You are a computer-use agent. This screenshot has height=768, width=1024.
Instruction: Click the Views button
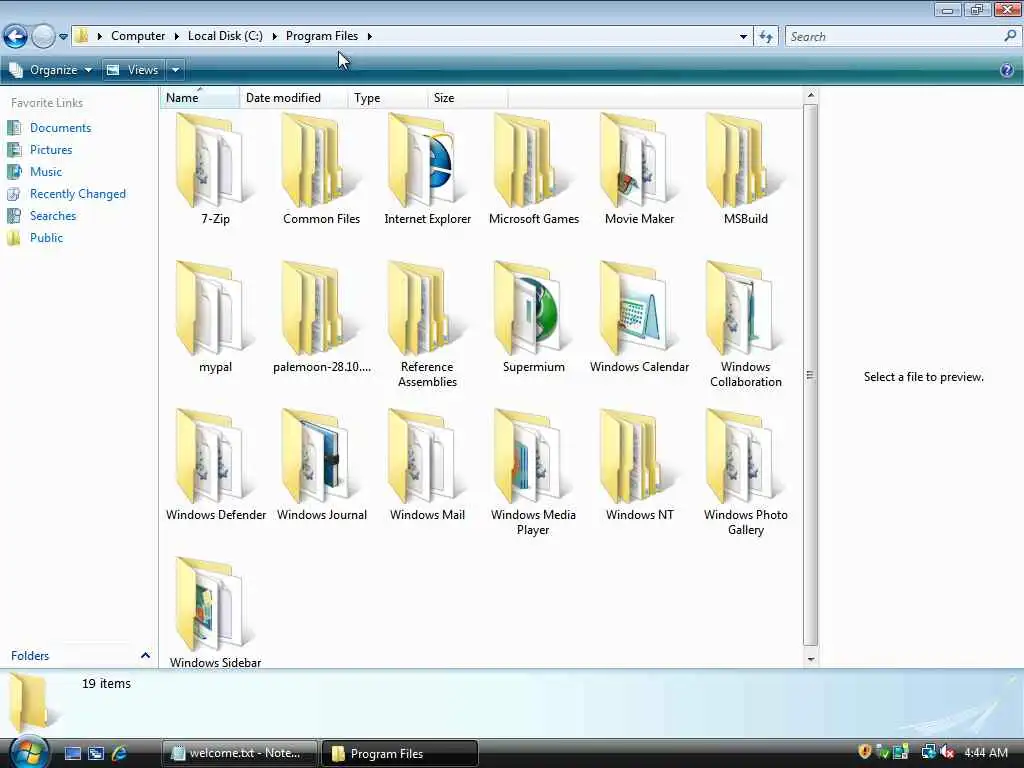pyautogui.click(x=135, y=70)
